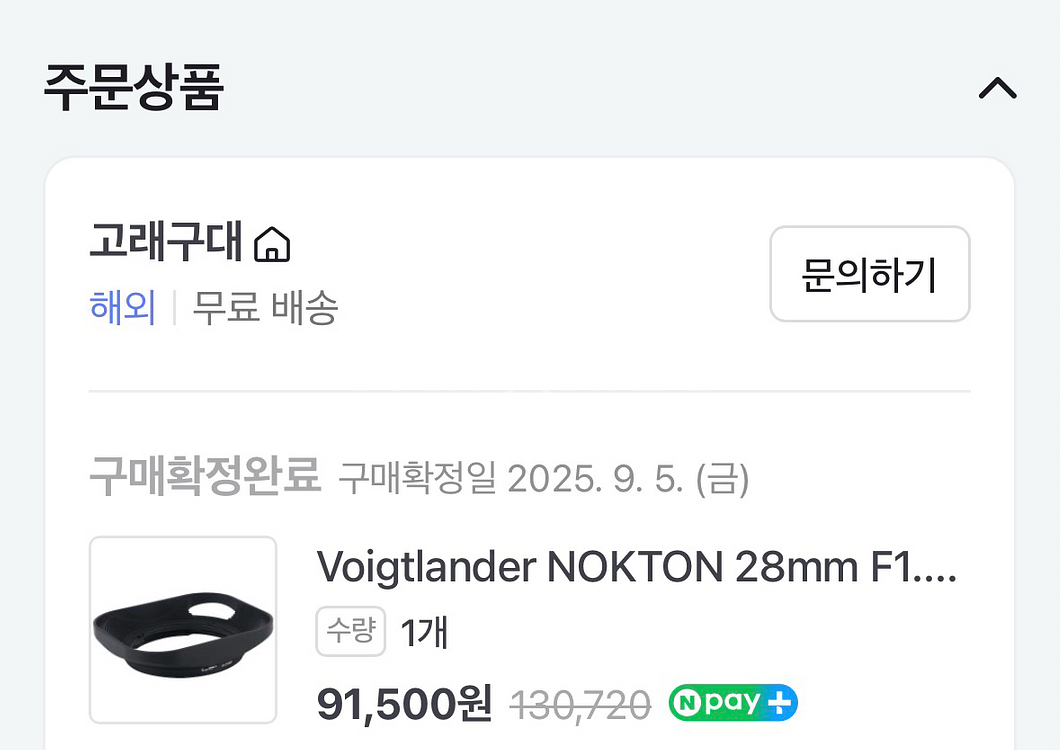This screenshot has width=1060, height=750.
Task: Open the lens hood product thumbnail
Action: 183,630
